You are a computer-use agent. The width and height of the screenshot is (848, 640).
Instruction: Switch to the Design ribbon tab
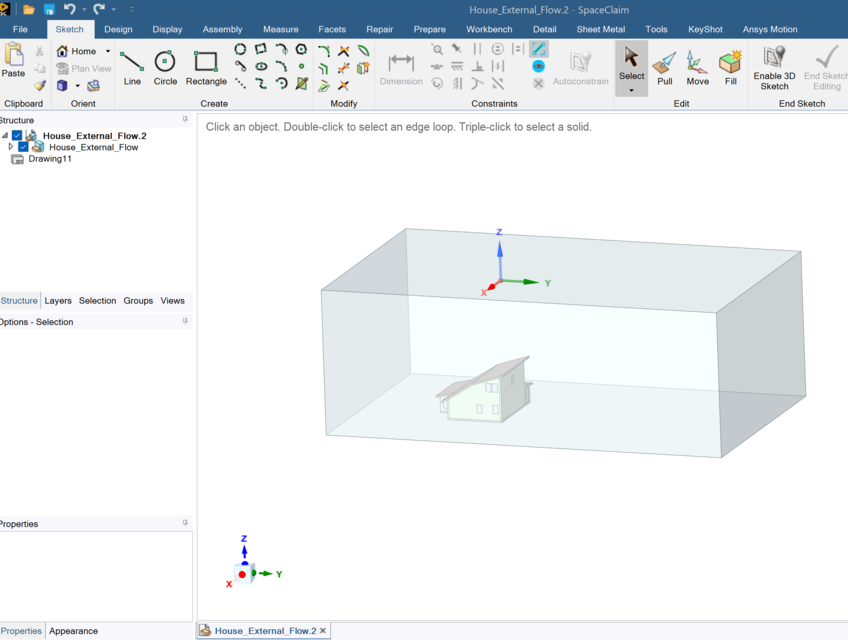(x=118, y=29)
